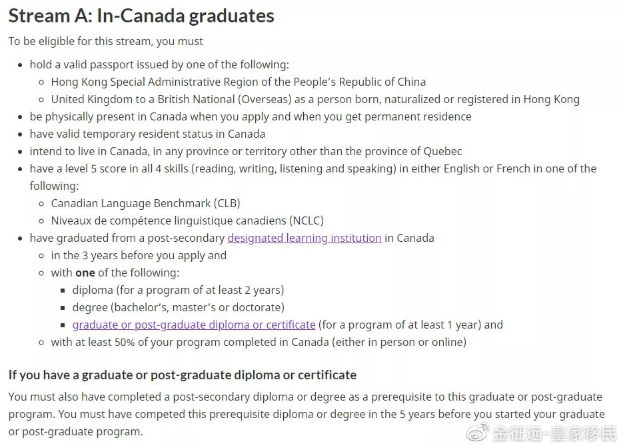
Task: Click the 50% of program completed line
Action: tap(259, 342)
